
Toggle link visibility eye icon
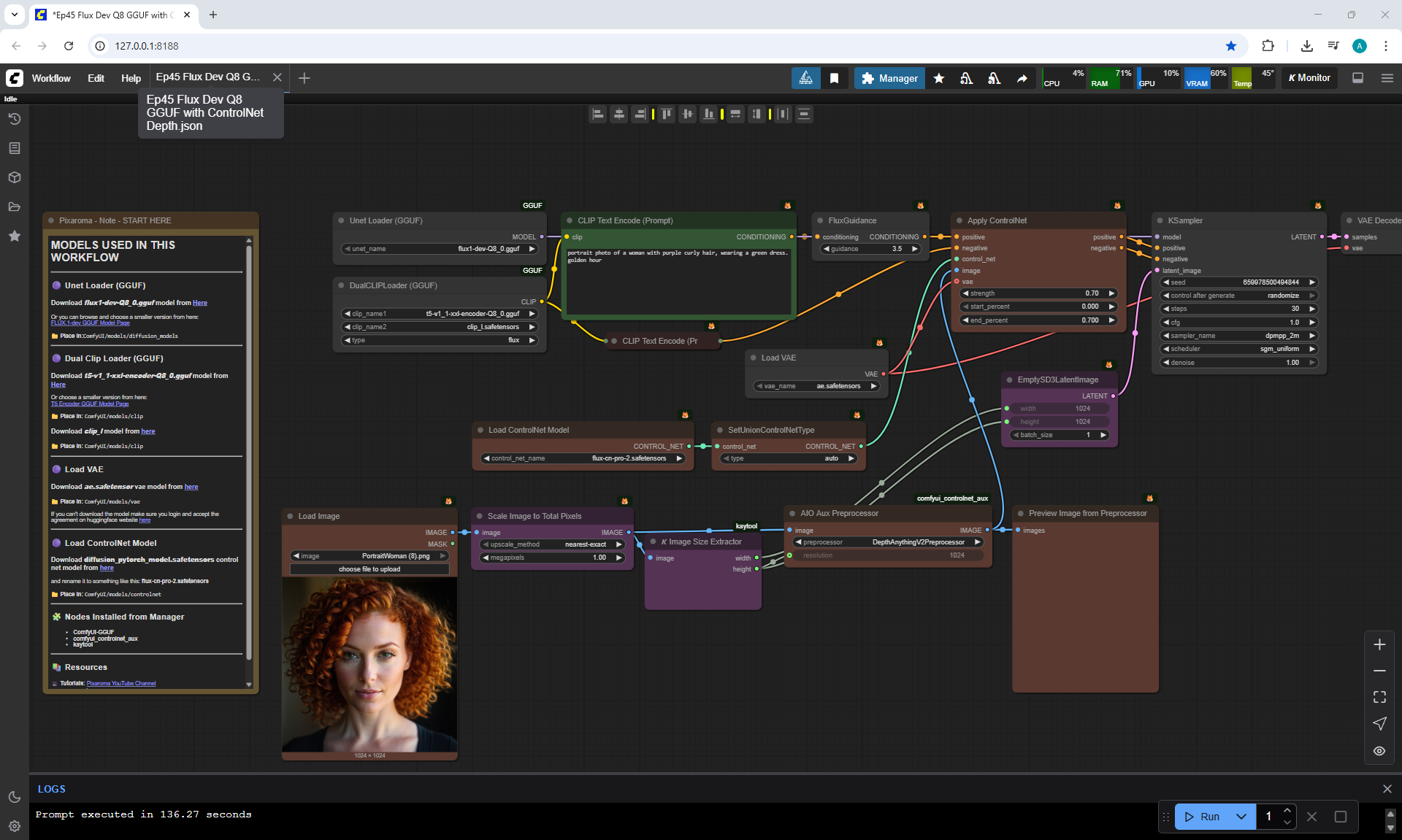[1379, 751]
